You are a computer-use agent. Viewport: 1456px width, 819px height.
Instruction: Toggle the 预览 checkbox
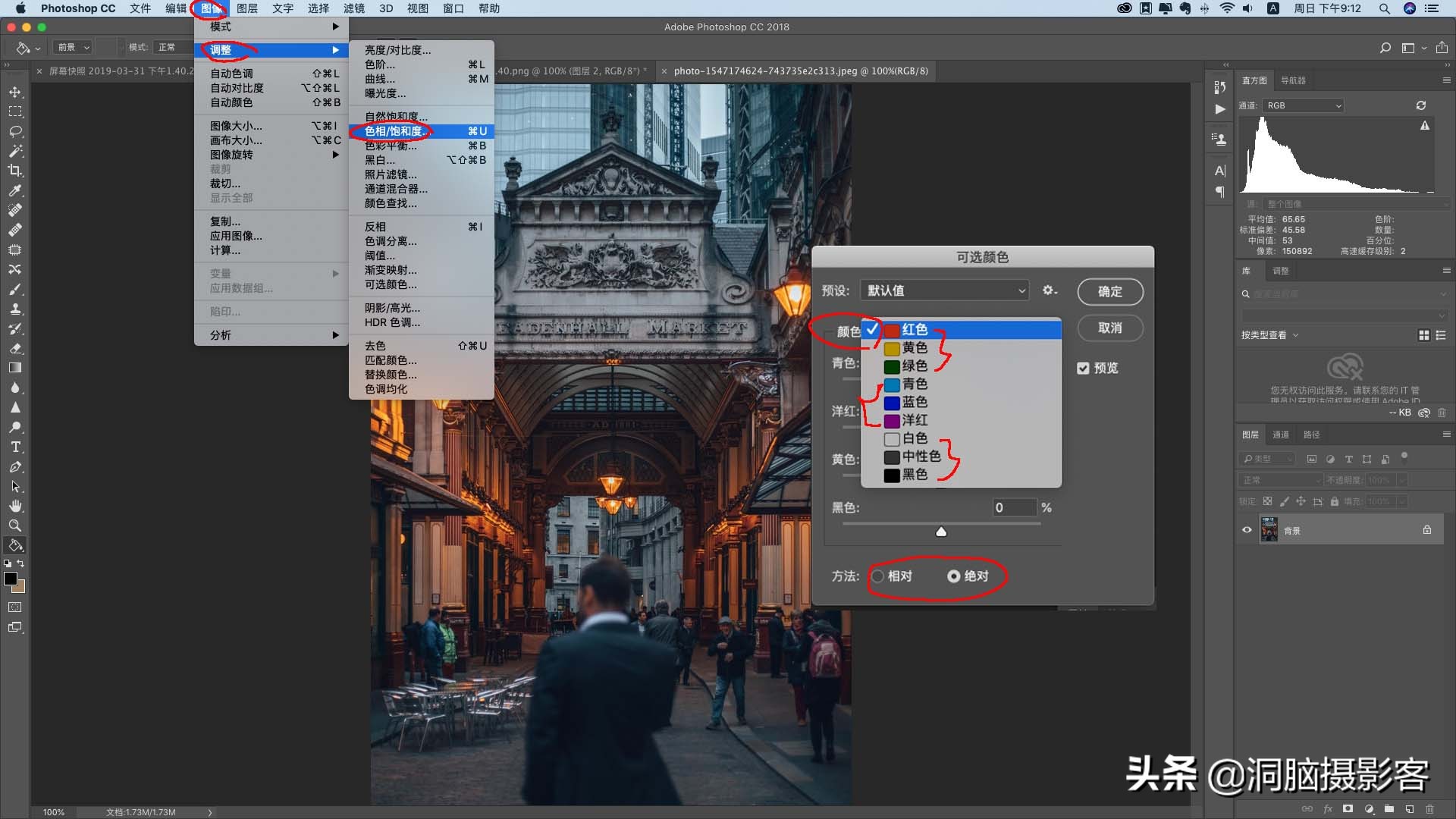[1083, 369]
